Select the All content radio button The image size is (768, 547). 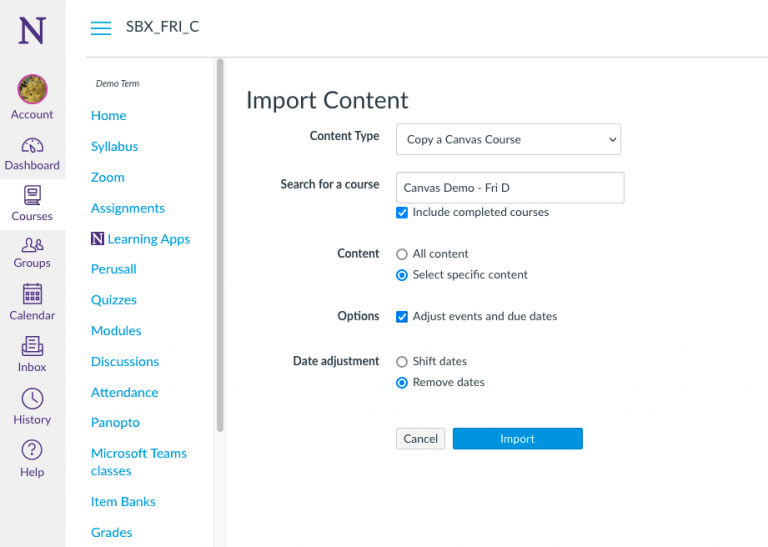[402, 254]
